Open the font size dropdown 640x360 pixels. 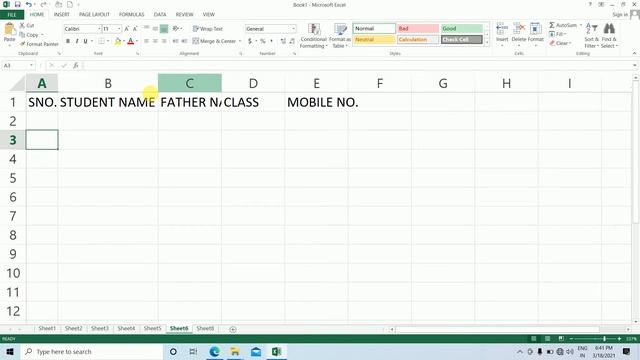(x=119, y=29)
